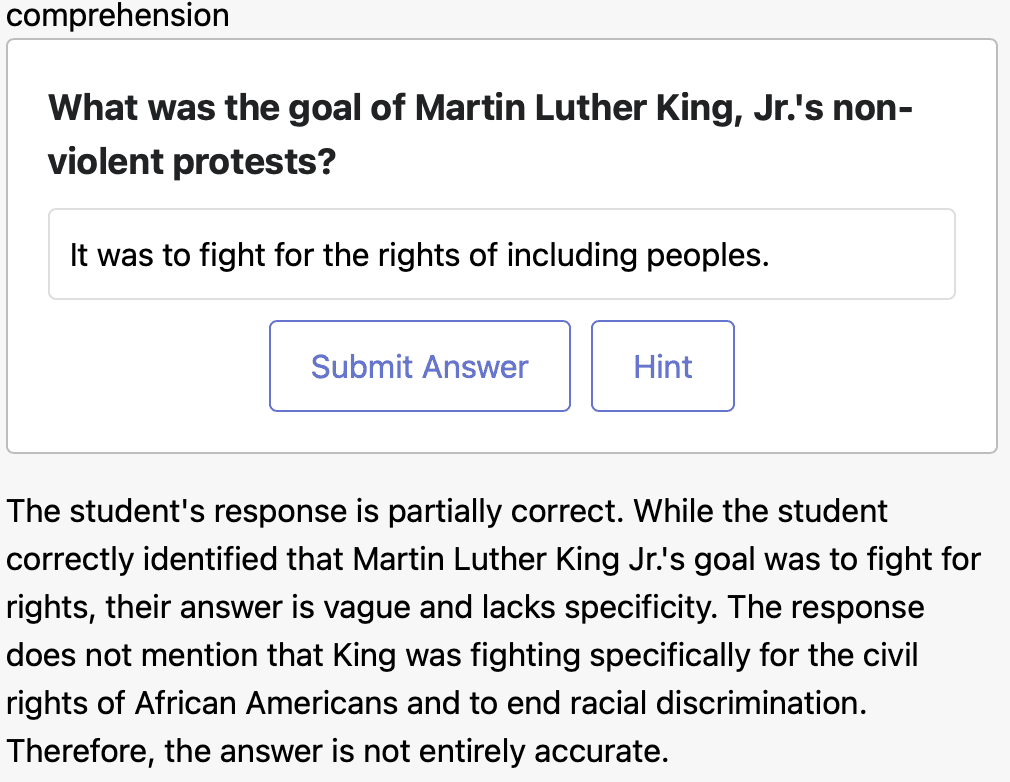Click 'violent protests?' on the question's second line
Viewport: 1010px width, 782px height.
pyautogui.click(x=191, y=161)
